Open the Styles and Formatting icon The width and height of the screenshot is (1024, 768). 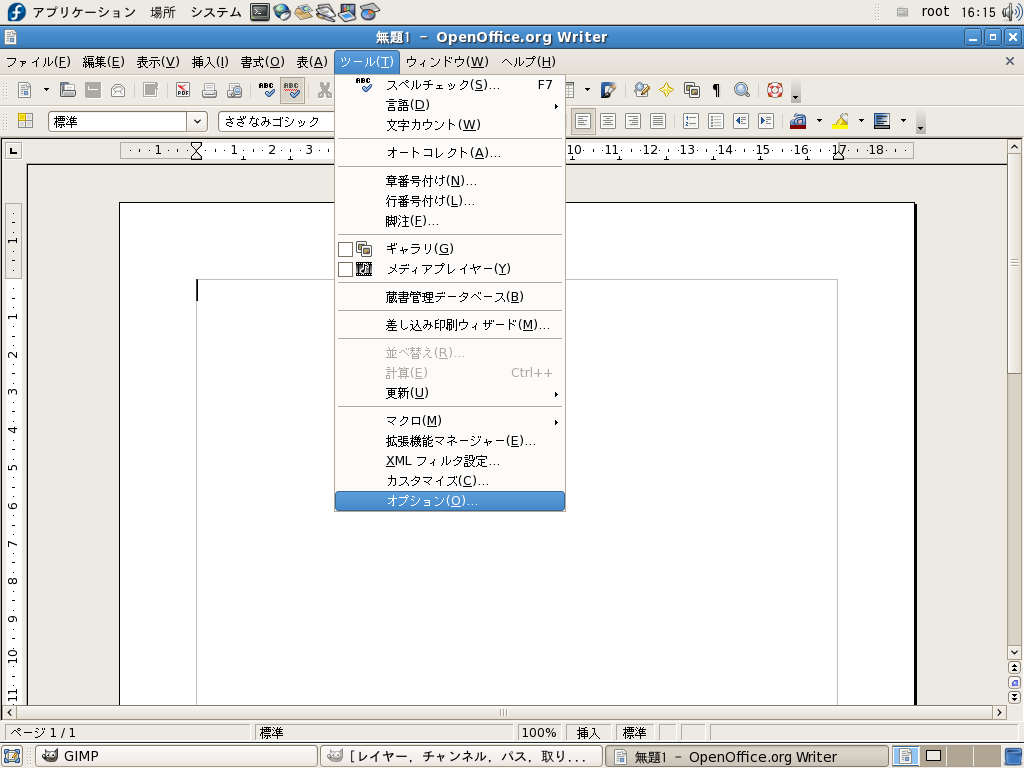click(25, 121)
